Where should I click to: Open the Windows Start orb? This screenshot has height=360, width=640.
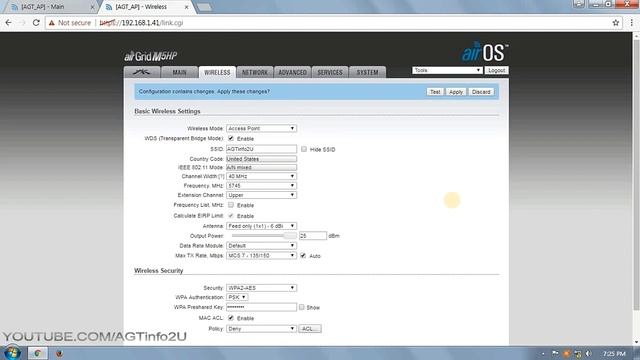12,353
